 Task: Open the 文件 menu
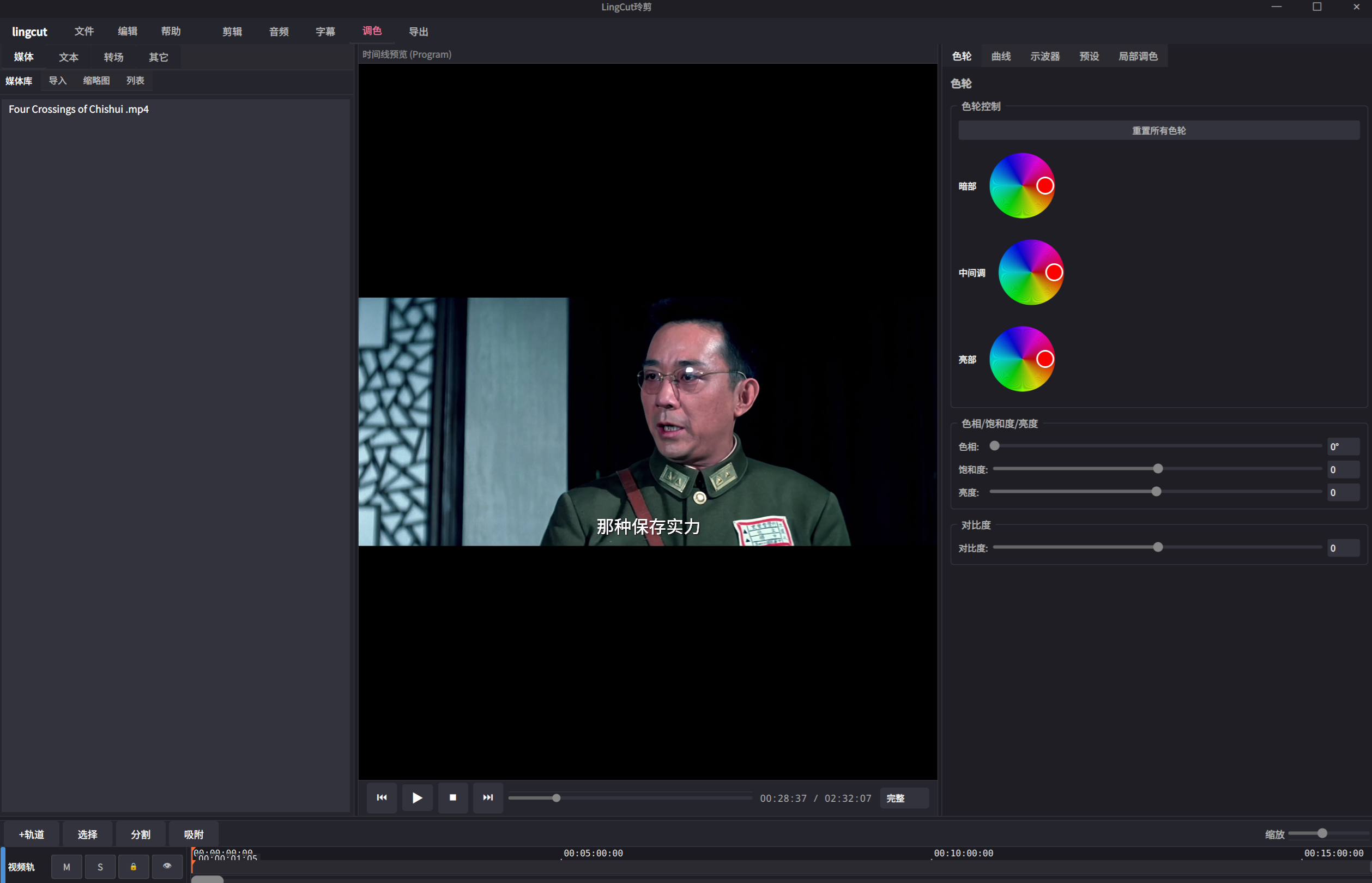click(x=84, y=32)
